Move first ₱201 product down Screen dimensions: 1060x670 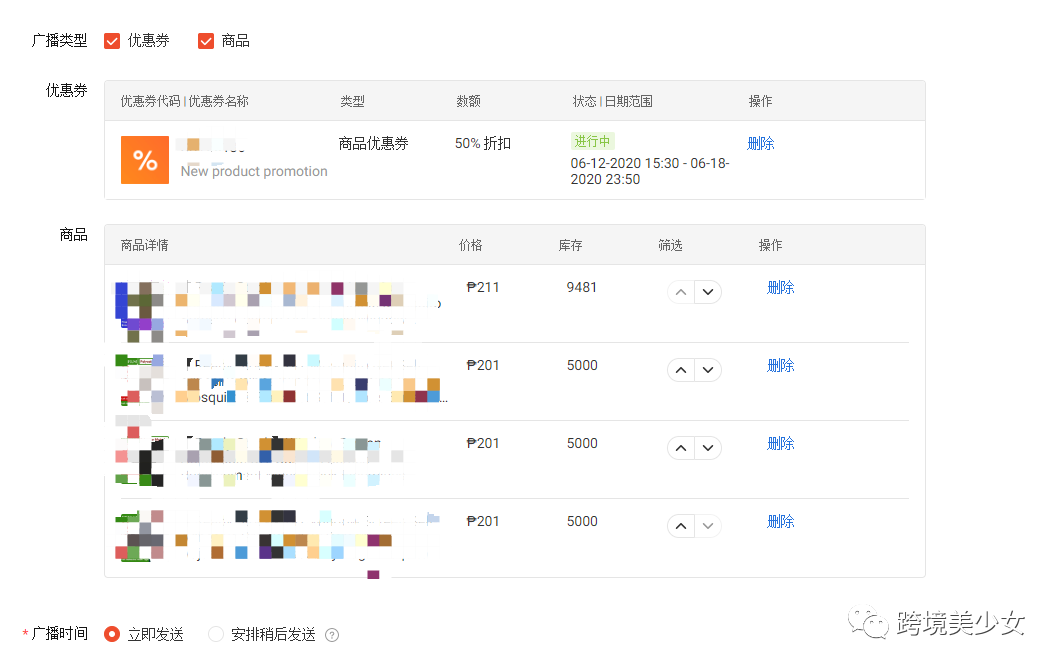pos(708,370)
